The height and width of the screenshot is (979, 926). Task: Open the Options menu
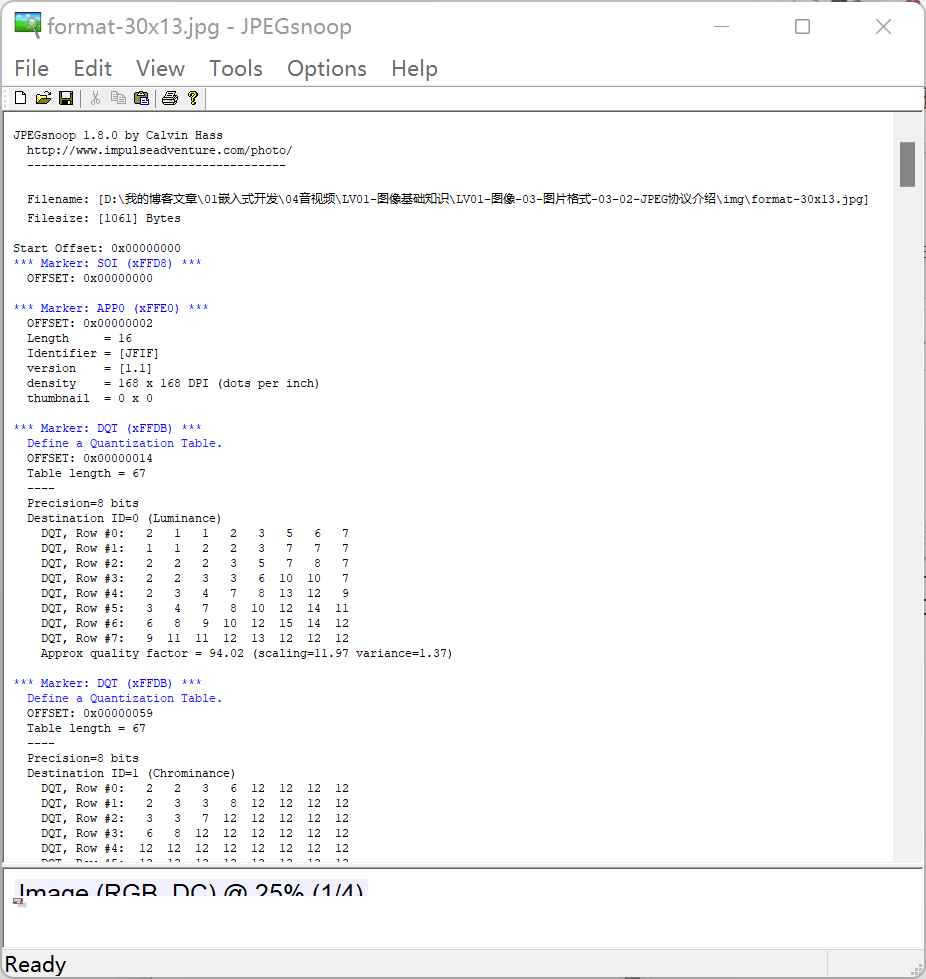coord(326,68)
